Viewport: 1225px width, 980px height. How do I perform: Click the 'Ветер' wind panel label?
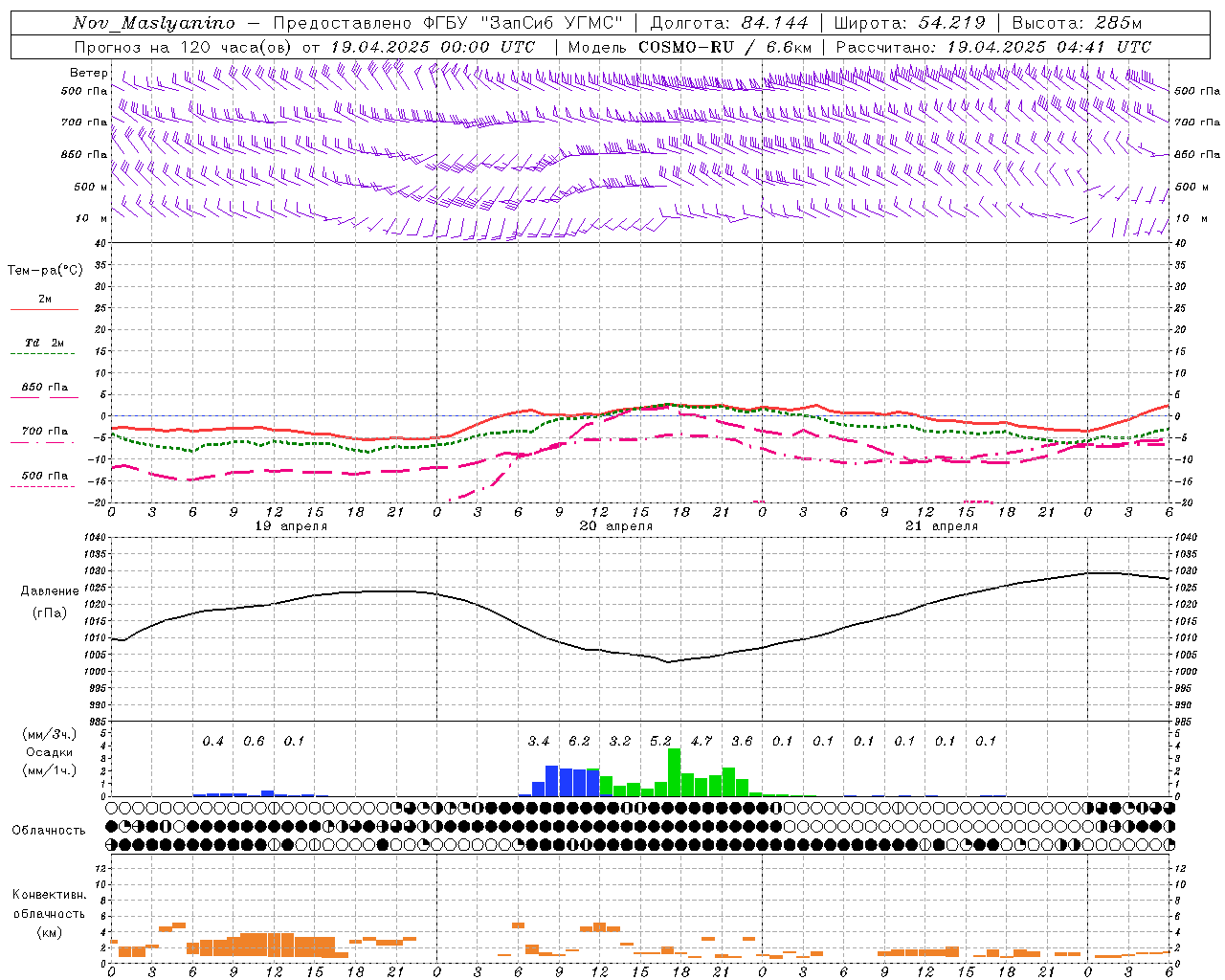89,73
